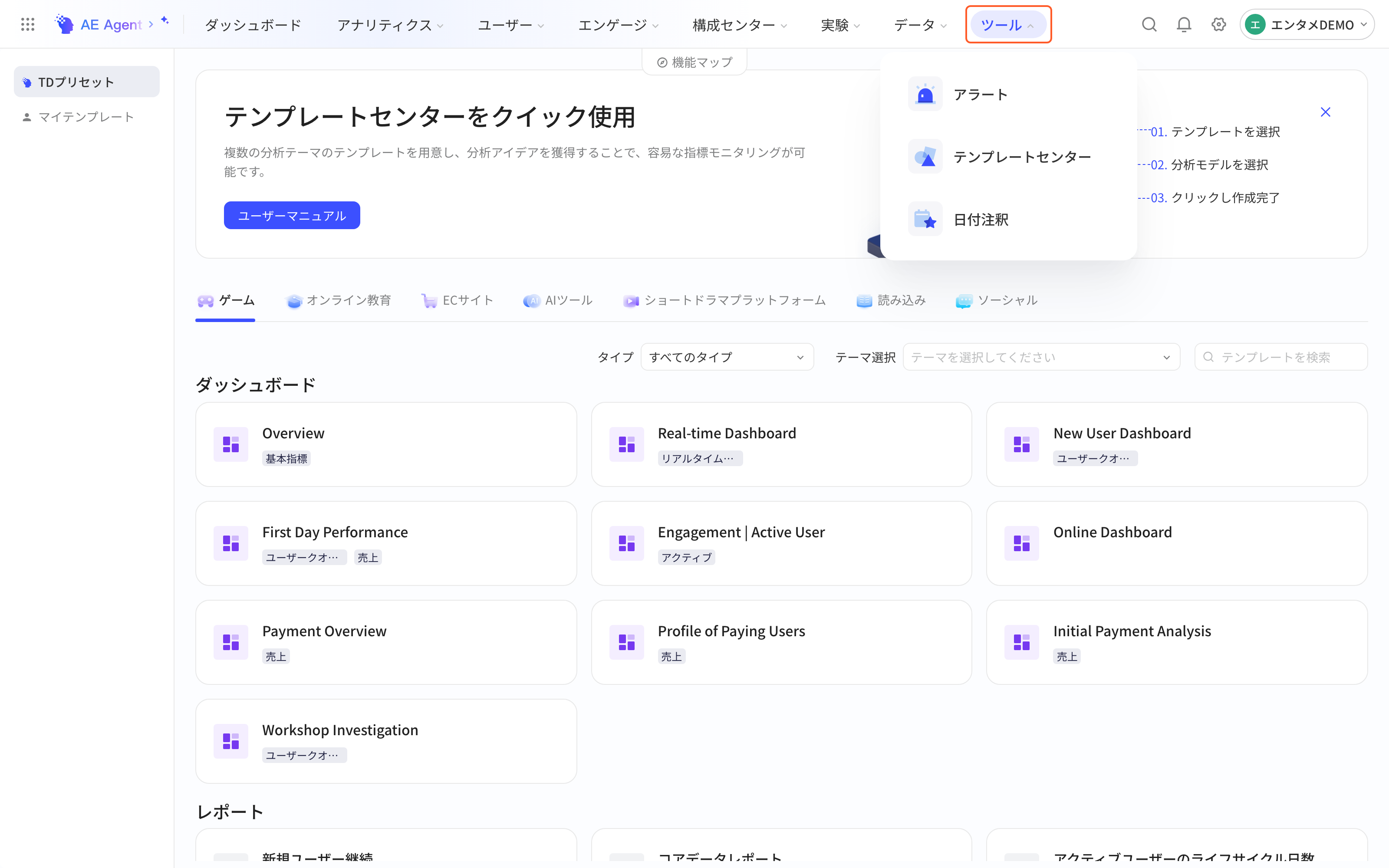The height and width of the screenshot is (868, 1389).
Task: Click the テンプレートセンター shapes icon
Action: coord(925,157)
